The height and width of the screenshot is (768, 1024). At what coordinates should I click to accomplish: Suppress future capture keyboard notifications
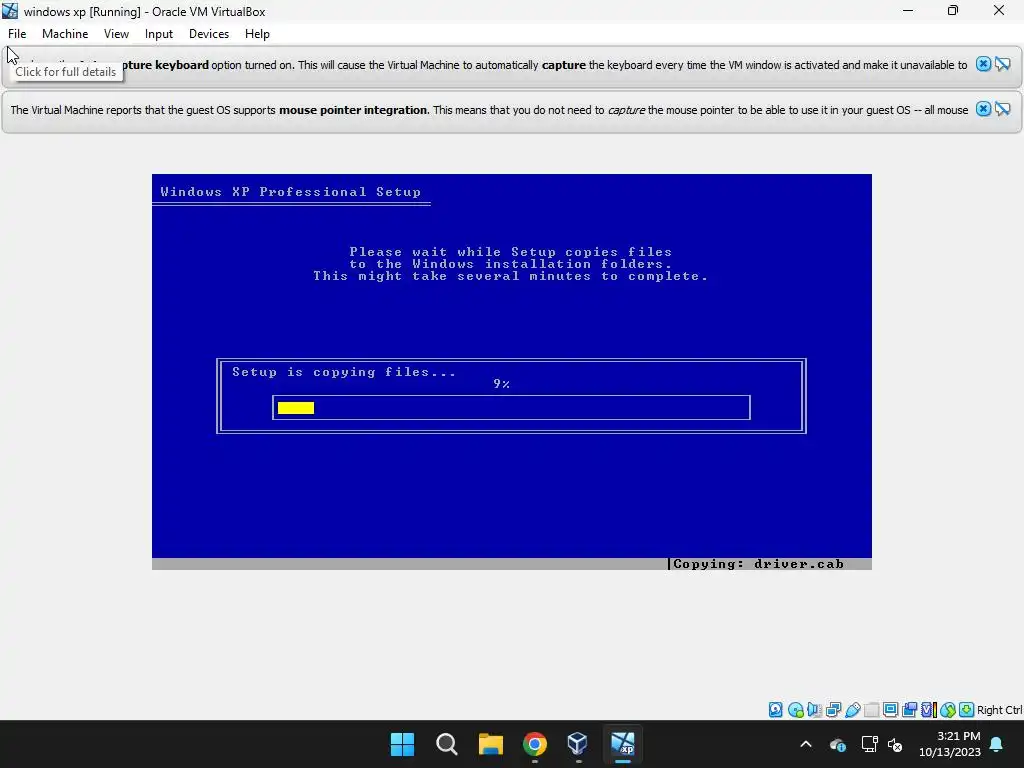coord(1002,64)
